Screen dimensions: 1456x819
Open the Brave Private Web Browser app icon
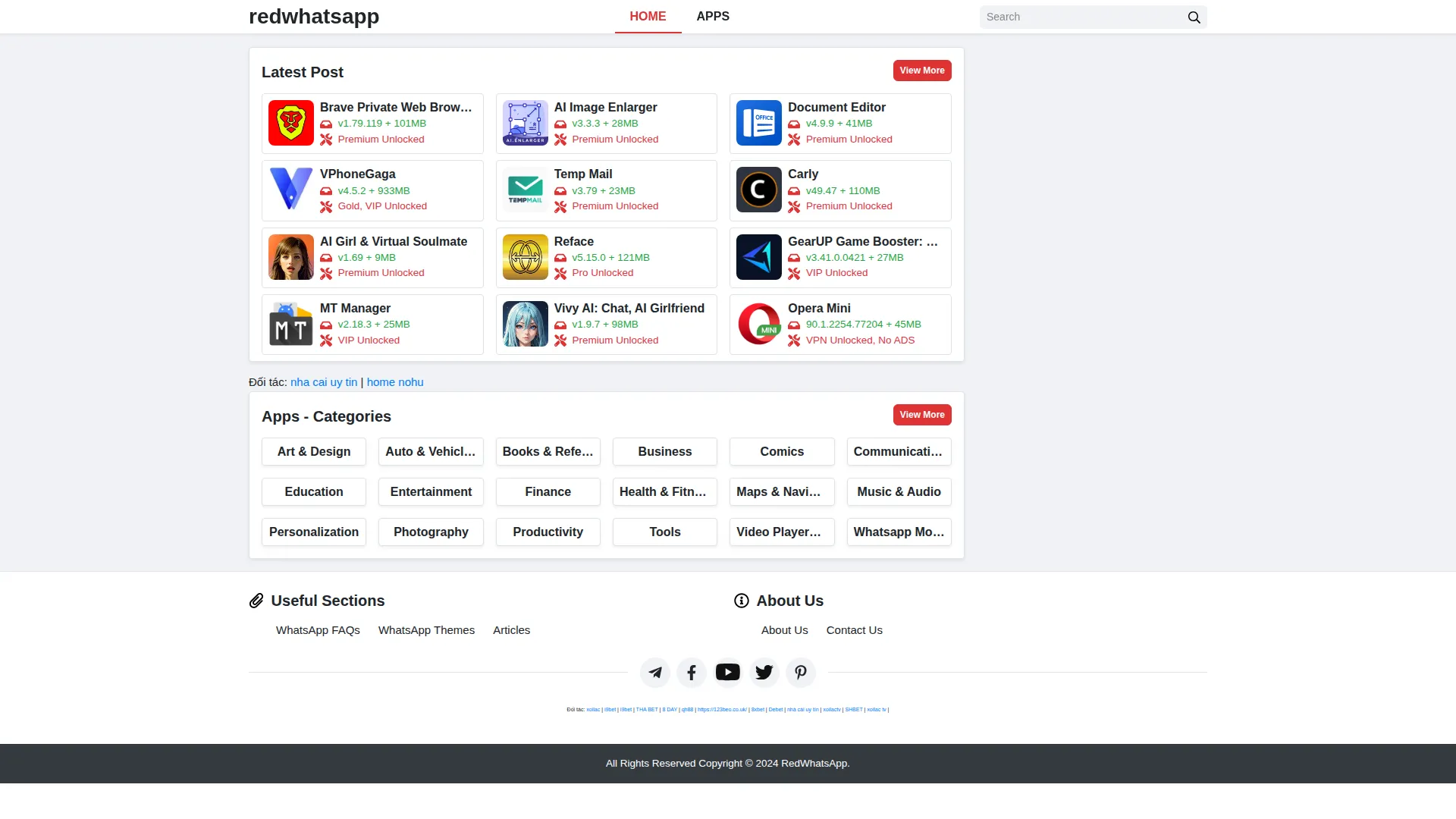click(291, 123)
